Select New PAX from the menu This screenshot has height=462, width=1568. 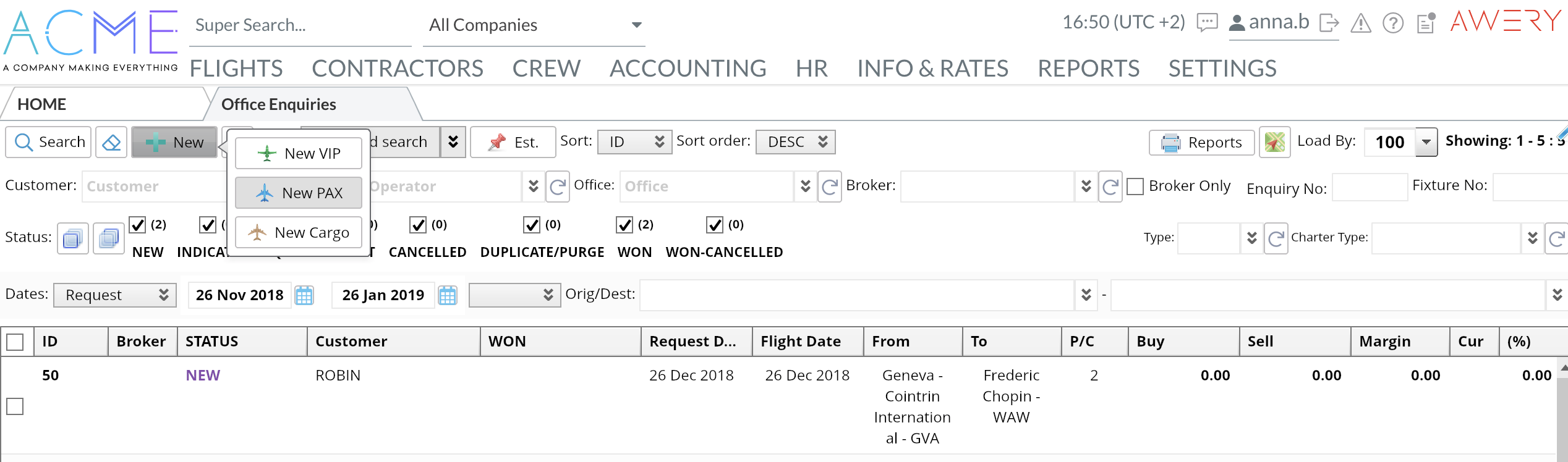[x=299, y=193]
